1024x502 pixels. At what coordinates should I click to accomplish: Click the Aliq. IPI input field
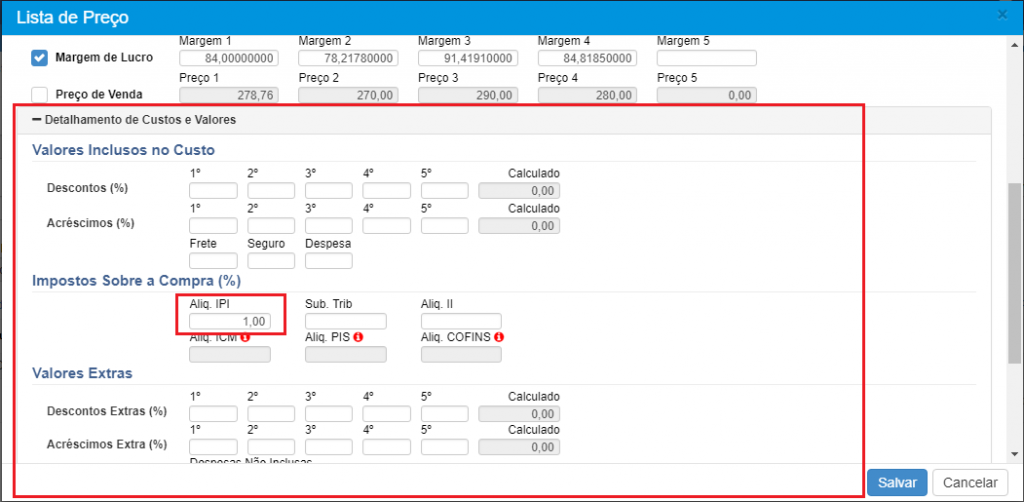tap(229, 321)
